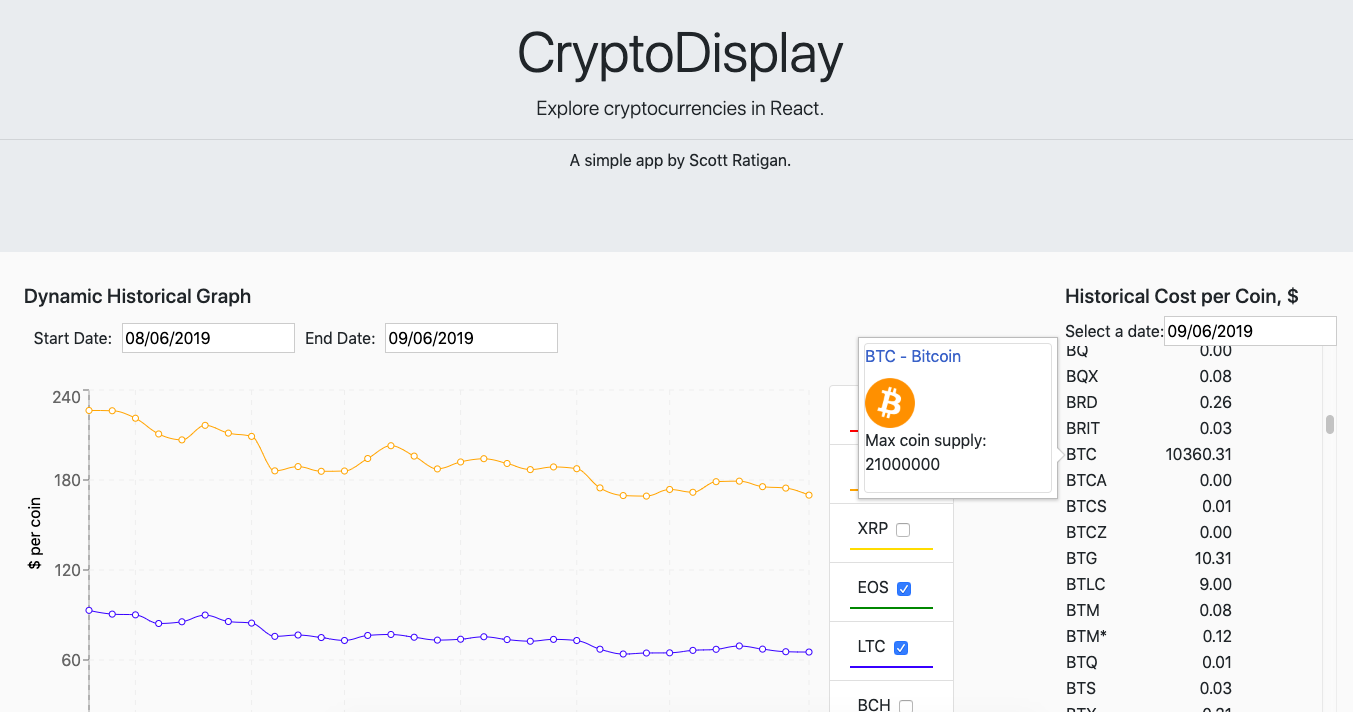Focus the Select a date field

tap(1250, 331)
